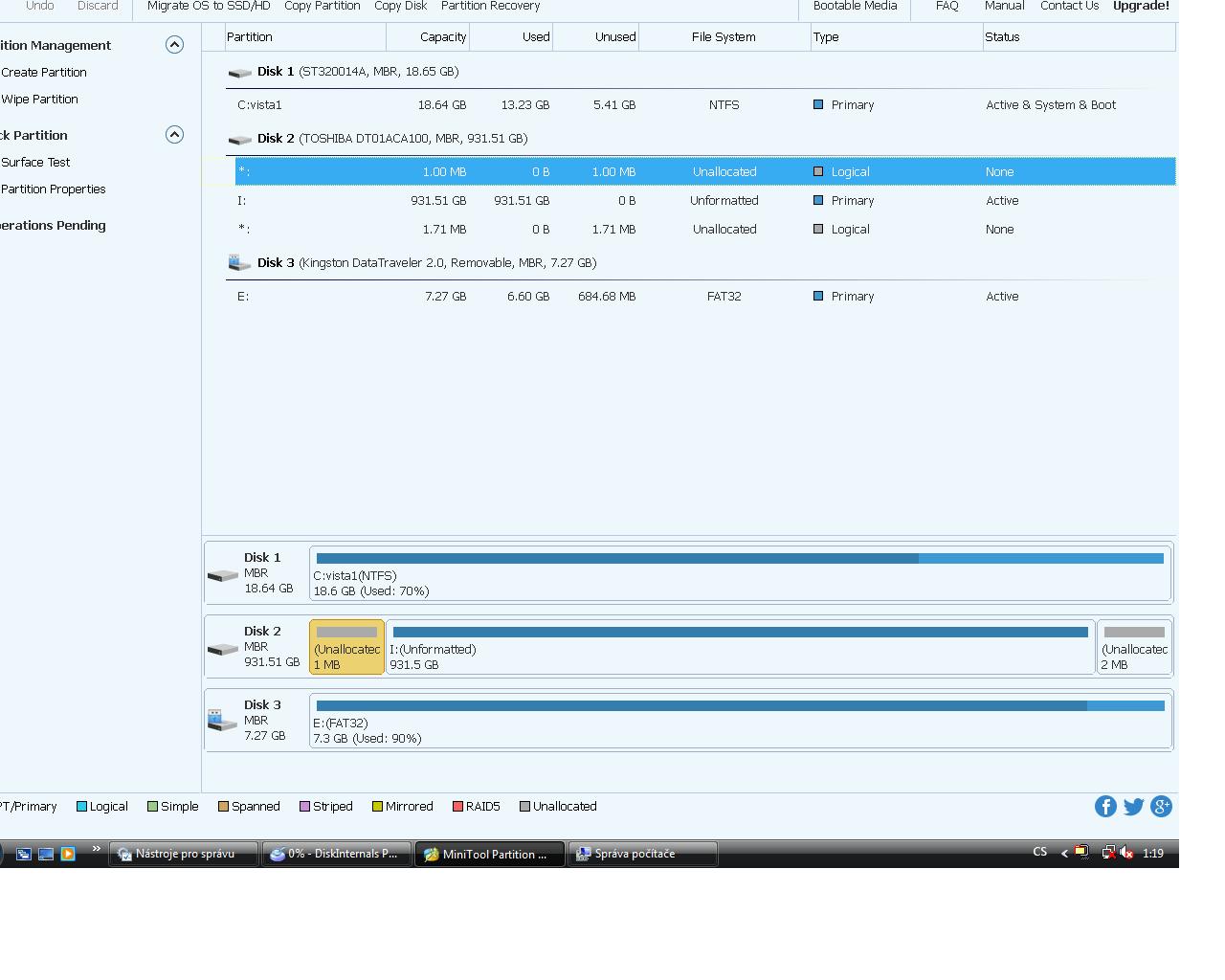Switch to DiskInternals taskbar window
This screenshot has height=980, width=1225.
[x=337, y=854]
